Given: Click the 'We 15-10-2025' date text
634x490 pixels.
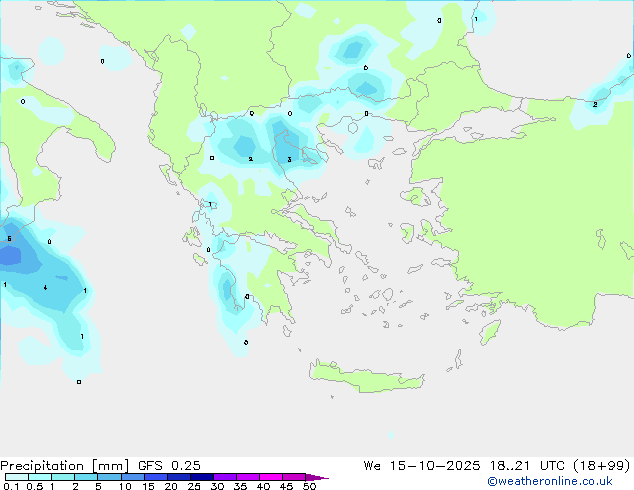Looking at the screenshot, I should pyautogui.click(x=422, y=466).
